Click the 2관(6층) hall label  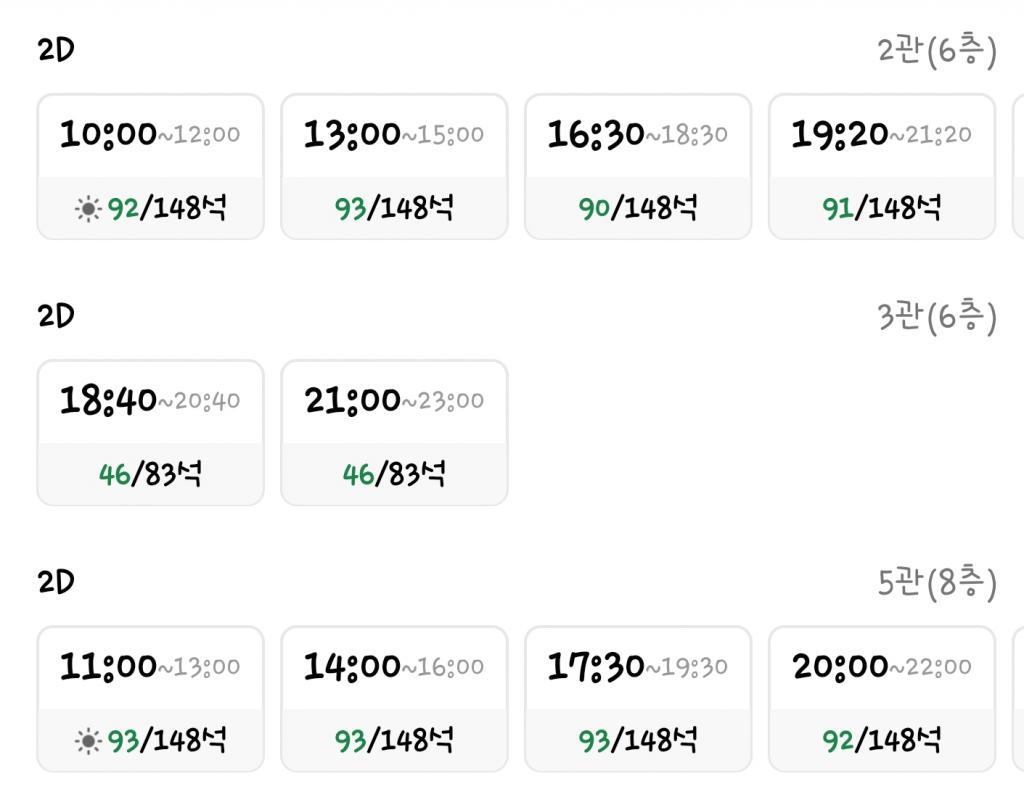click(x=936, y=50)
